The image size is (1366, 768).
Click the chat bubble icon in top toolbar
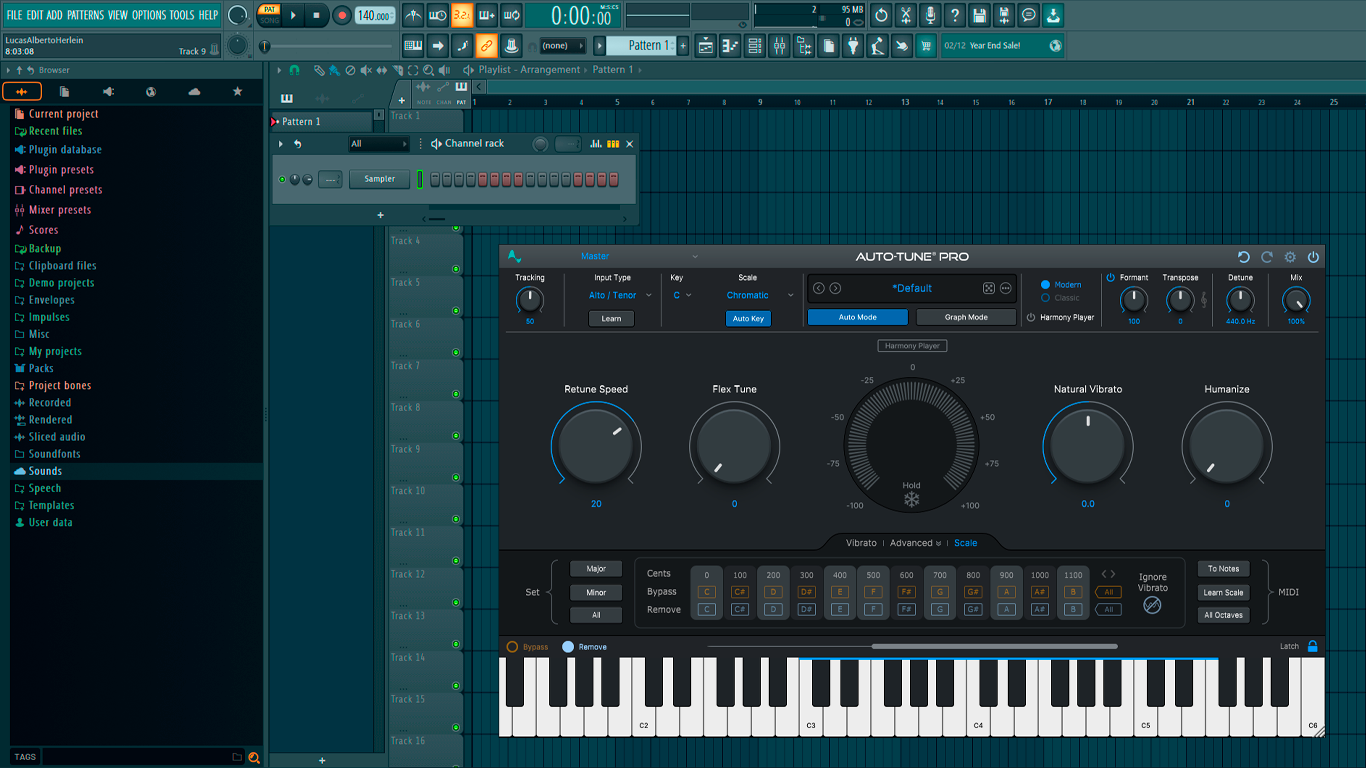coord(1029,15)
